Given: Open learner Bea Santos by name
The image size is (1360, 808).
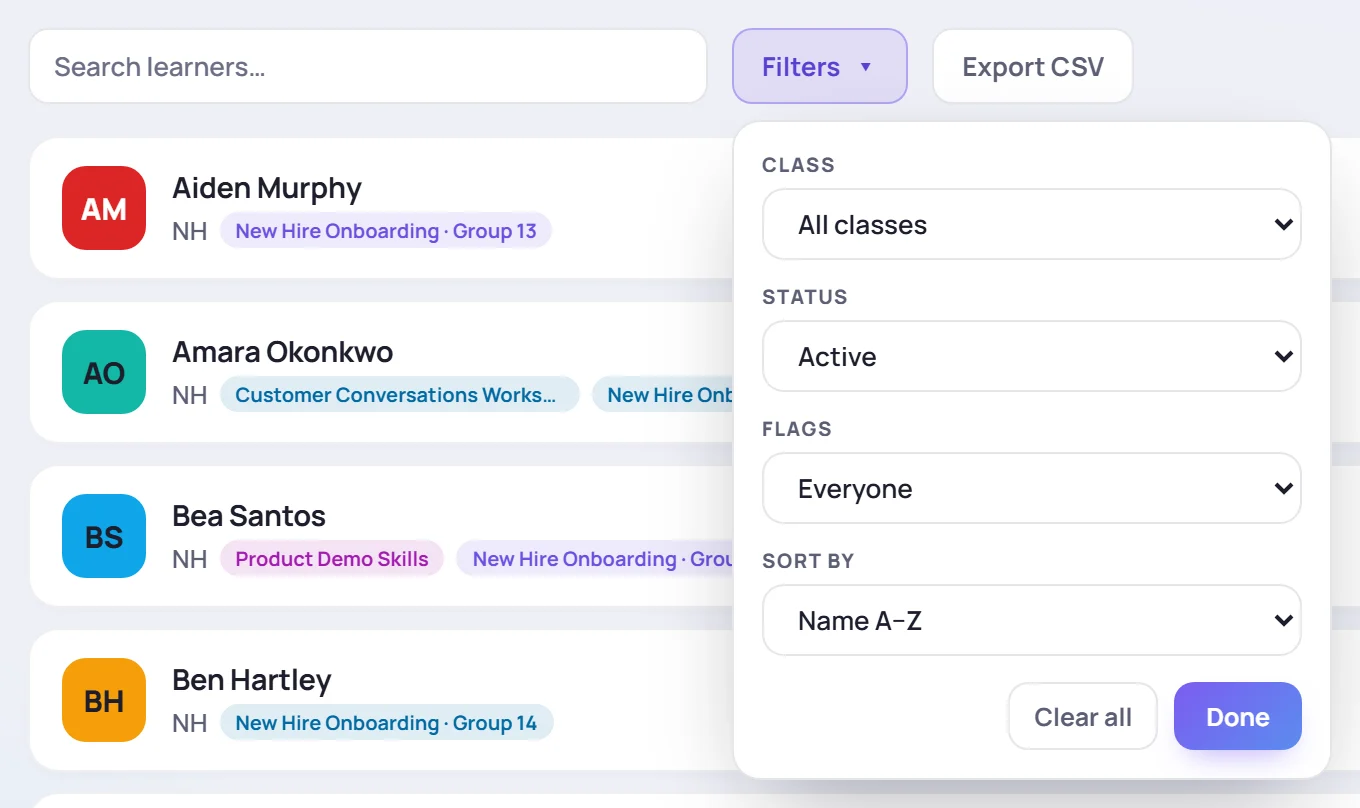Looking at the screenshot, I should pos(249,516).
